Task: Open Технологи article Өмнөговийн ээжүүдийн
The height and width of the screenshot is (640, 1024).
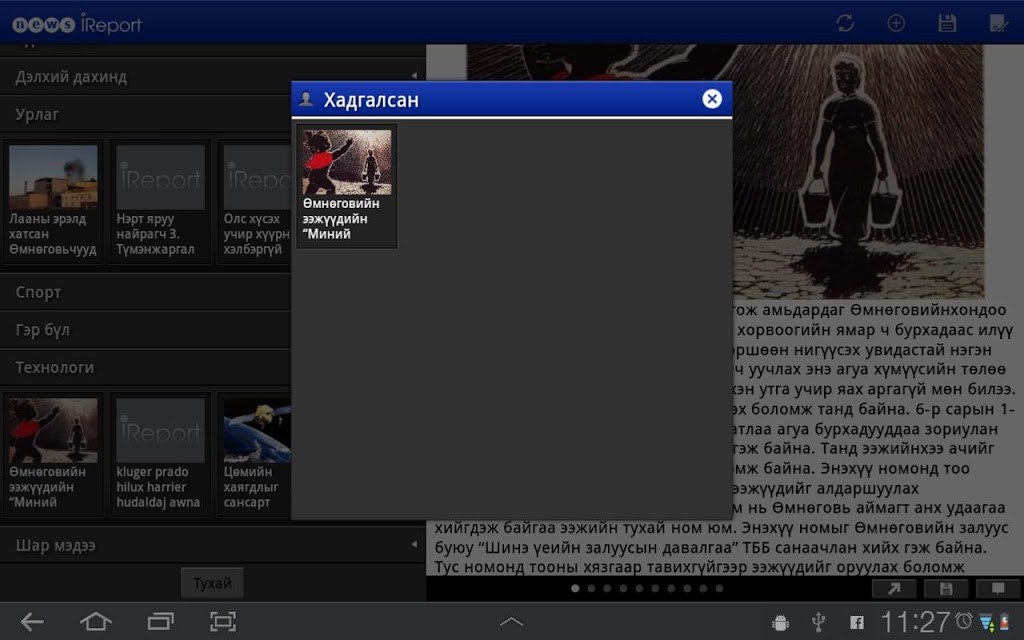Action: (x=53, y=455)
